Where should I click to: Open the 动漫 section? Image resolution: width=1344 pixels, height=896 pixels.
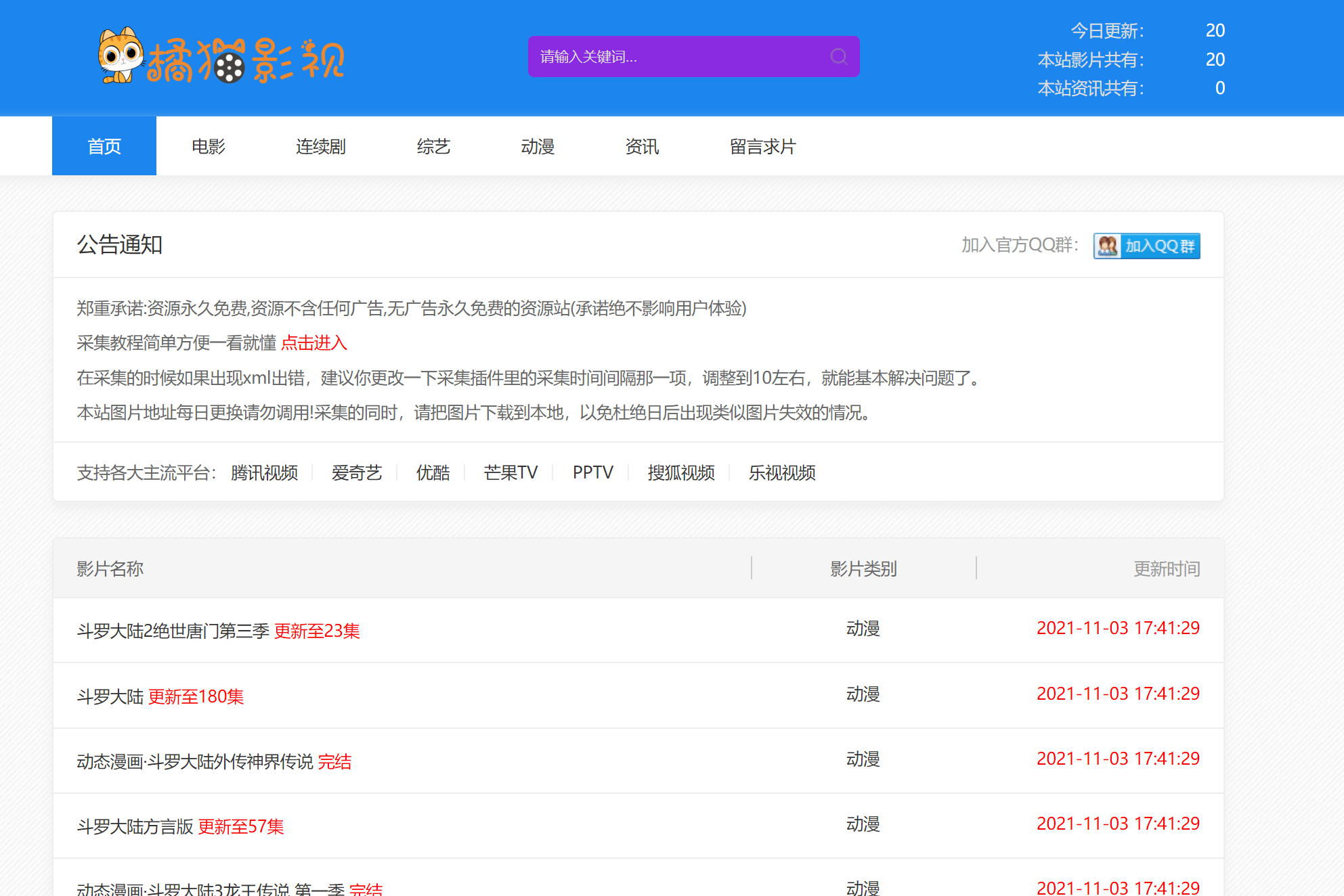pos(538,145)
